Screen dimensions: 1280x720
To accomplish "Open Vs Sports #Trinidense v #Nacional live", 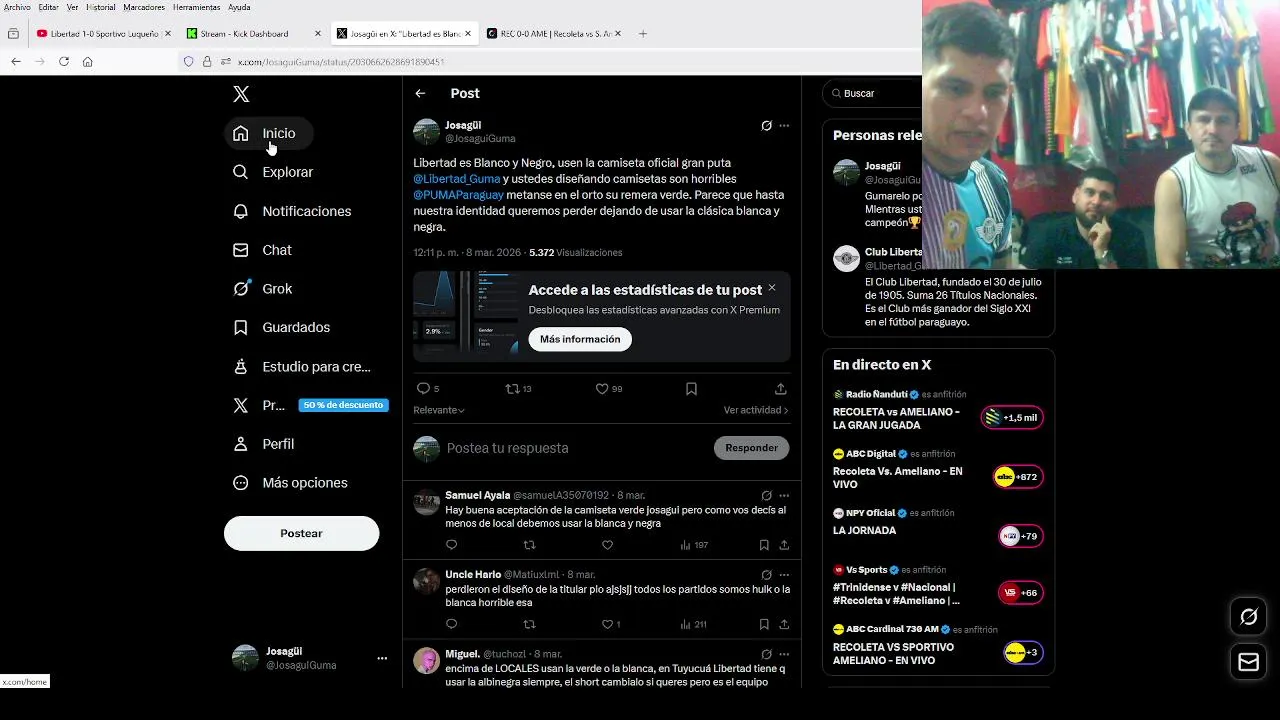I will (938, 587).
